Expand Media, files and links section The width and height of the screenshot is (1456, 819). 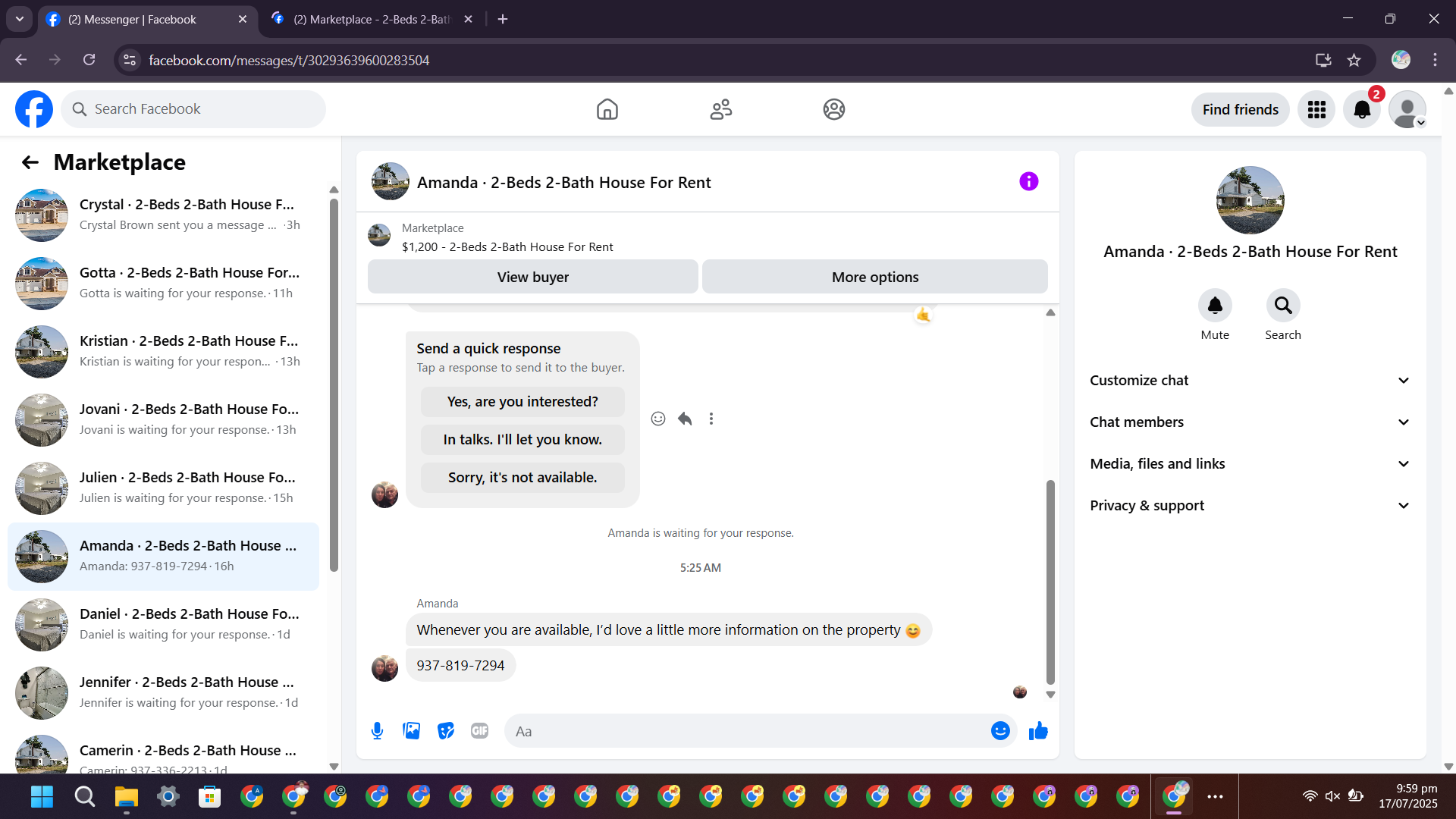pos(1250,464)
